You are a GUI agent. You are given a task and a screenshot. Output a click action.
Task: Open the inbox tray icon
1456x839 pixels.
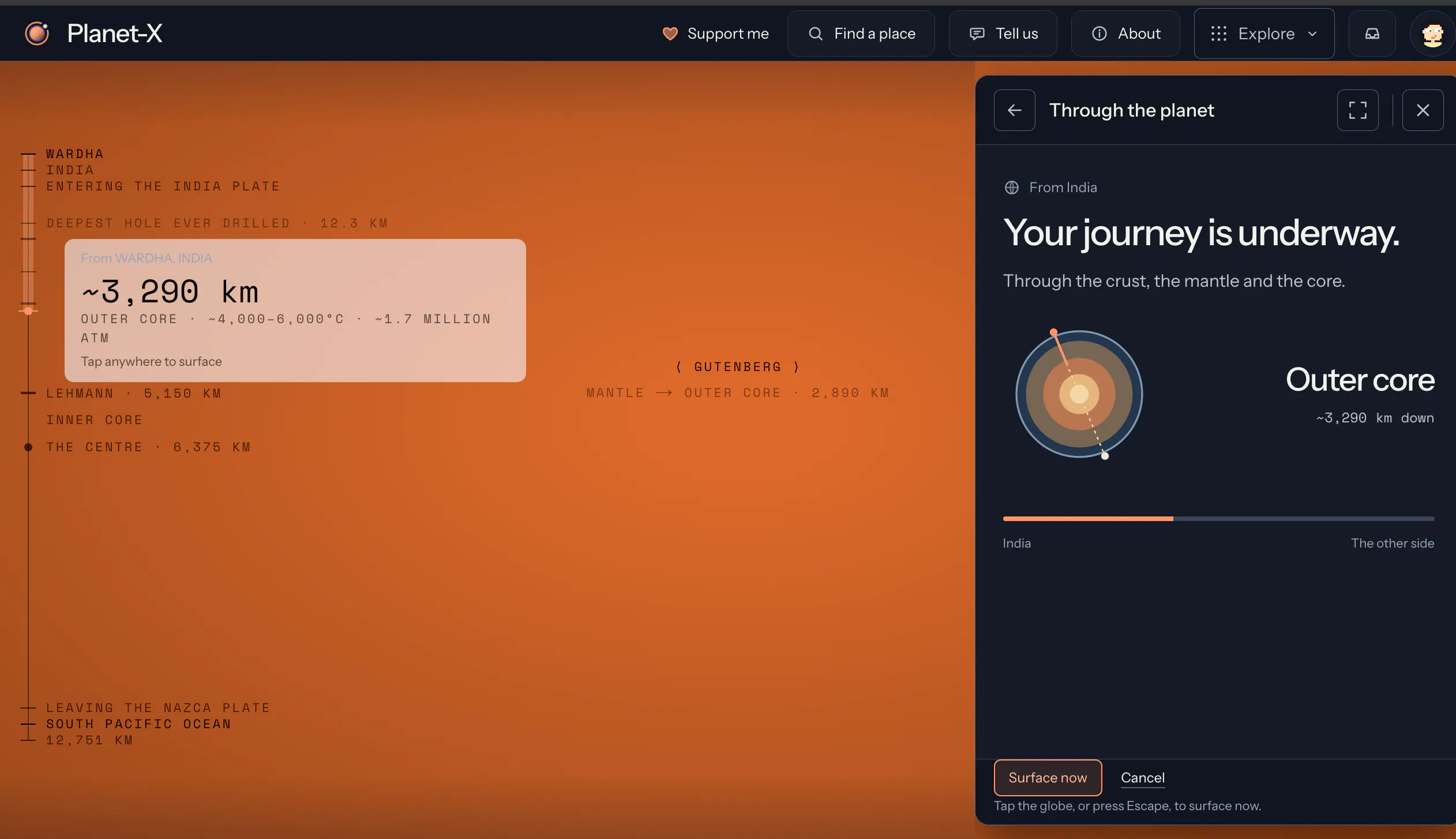pyautogui.click(x=1372, y=33)
